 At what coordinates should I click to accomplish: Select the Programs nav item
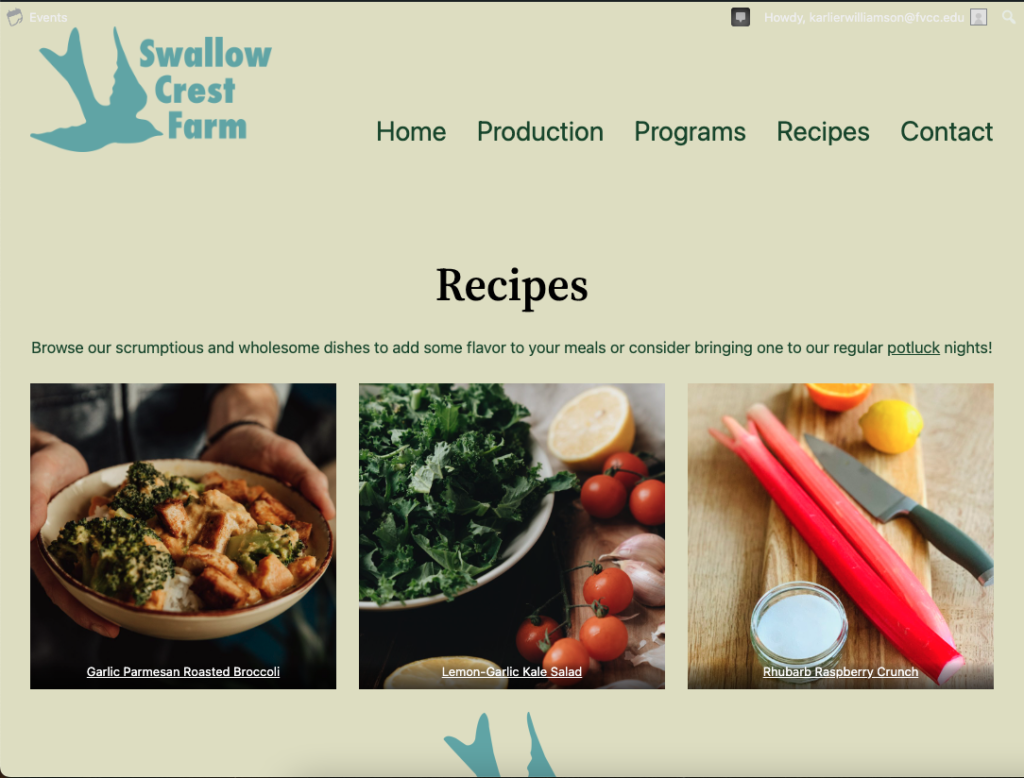pyautogui.click(x=690, y=132)
